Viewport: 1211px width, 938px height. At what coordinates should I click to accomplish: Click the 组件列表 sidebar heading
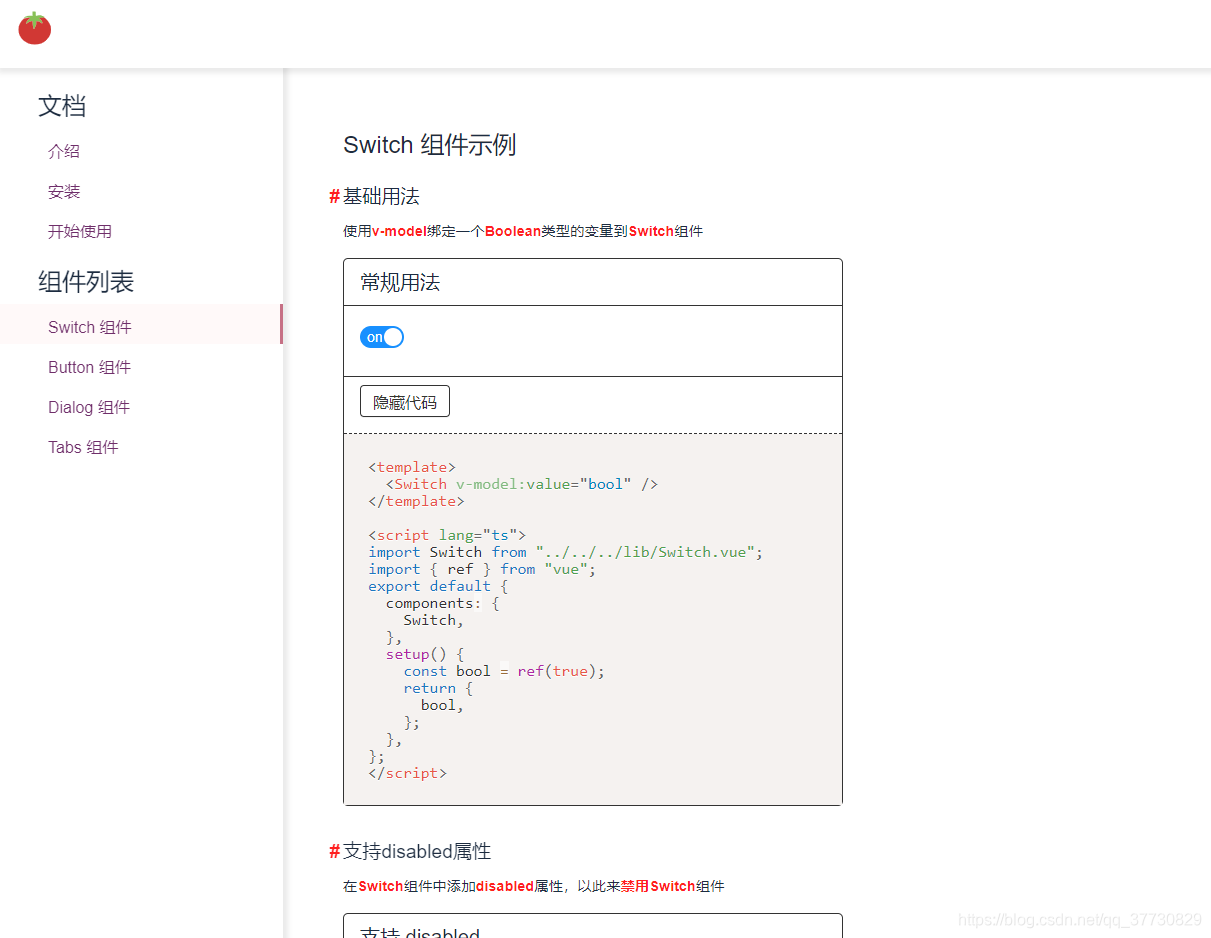[86, 282]
